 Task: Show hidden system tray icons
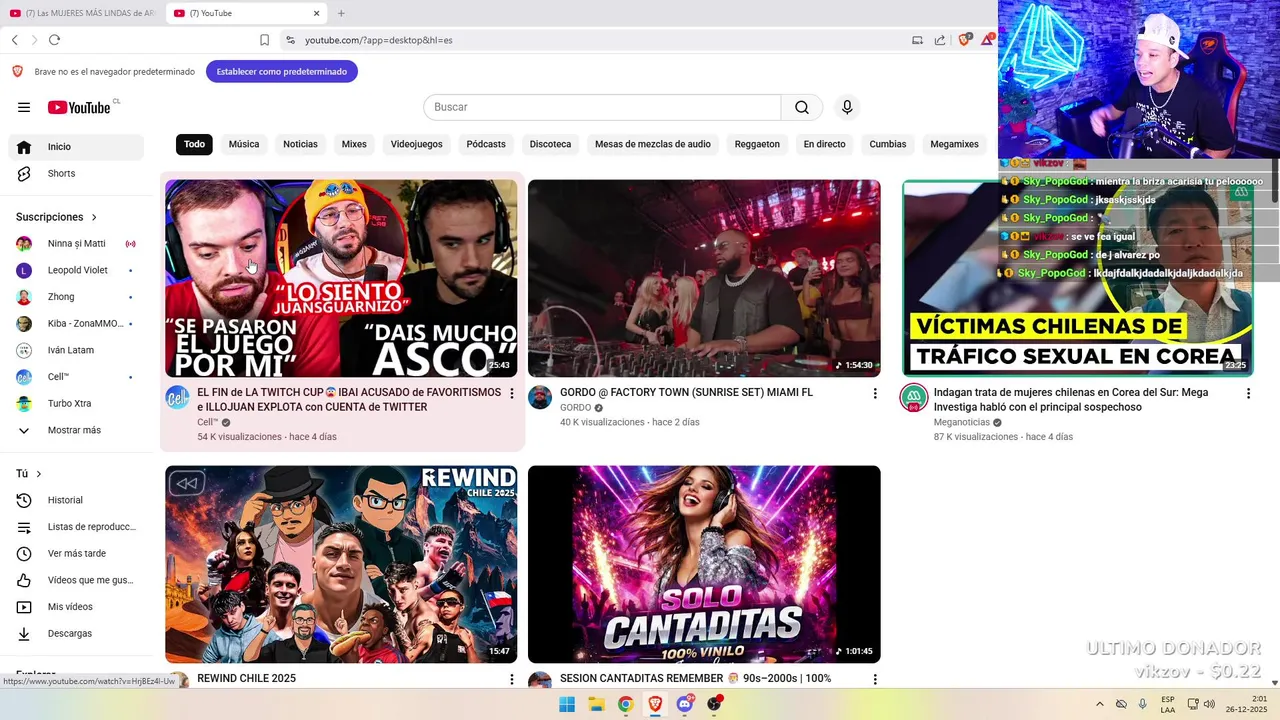(1100, 704)
